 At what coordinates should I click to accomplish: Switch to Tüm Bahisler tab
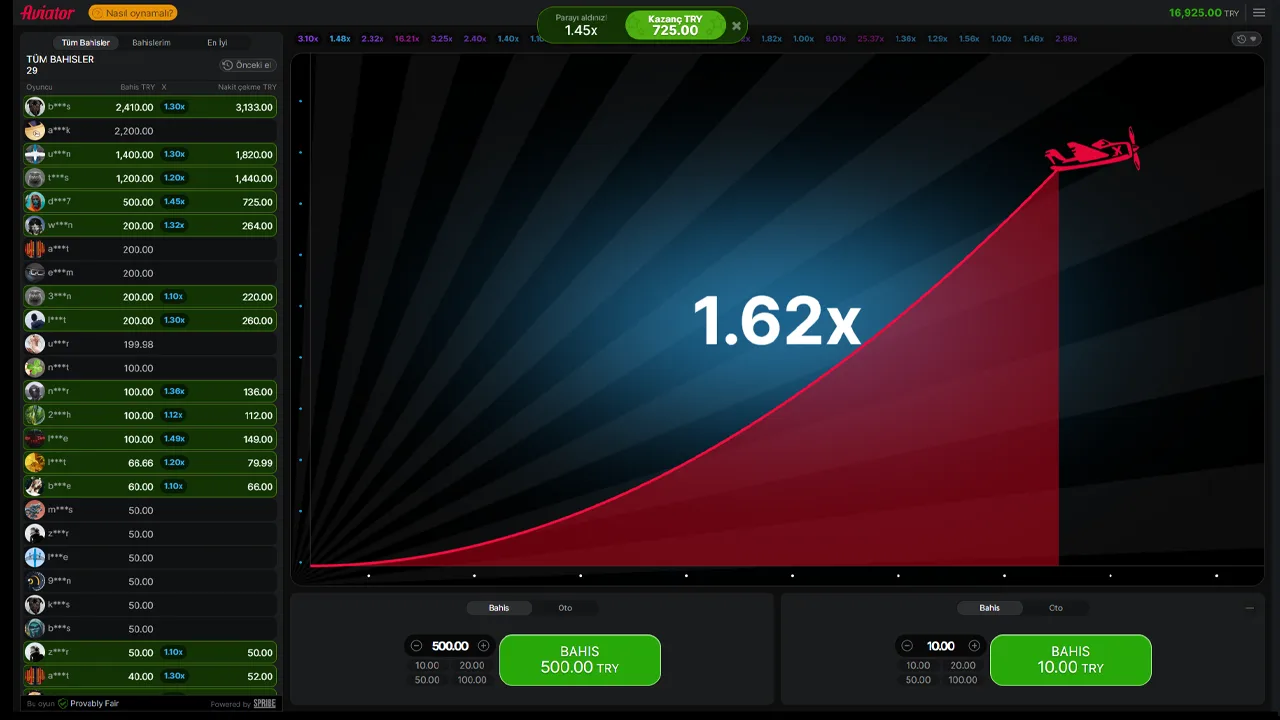86,43
